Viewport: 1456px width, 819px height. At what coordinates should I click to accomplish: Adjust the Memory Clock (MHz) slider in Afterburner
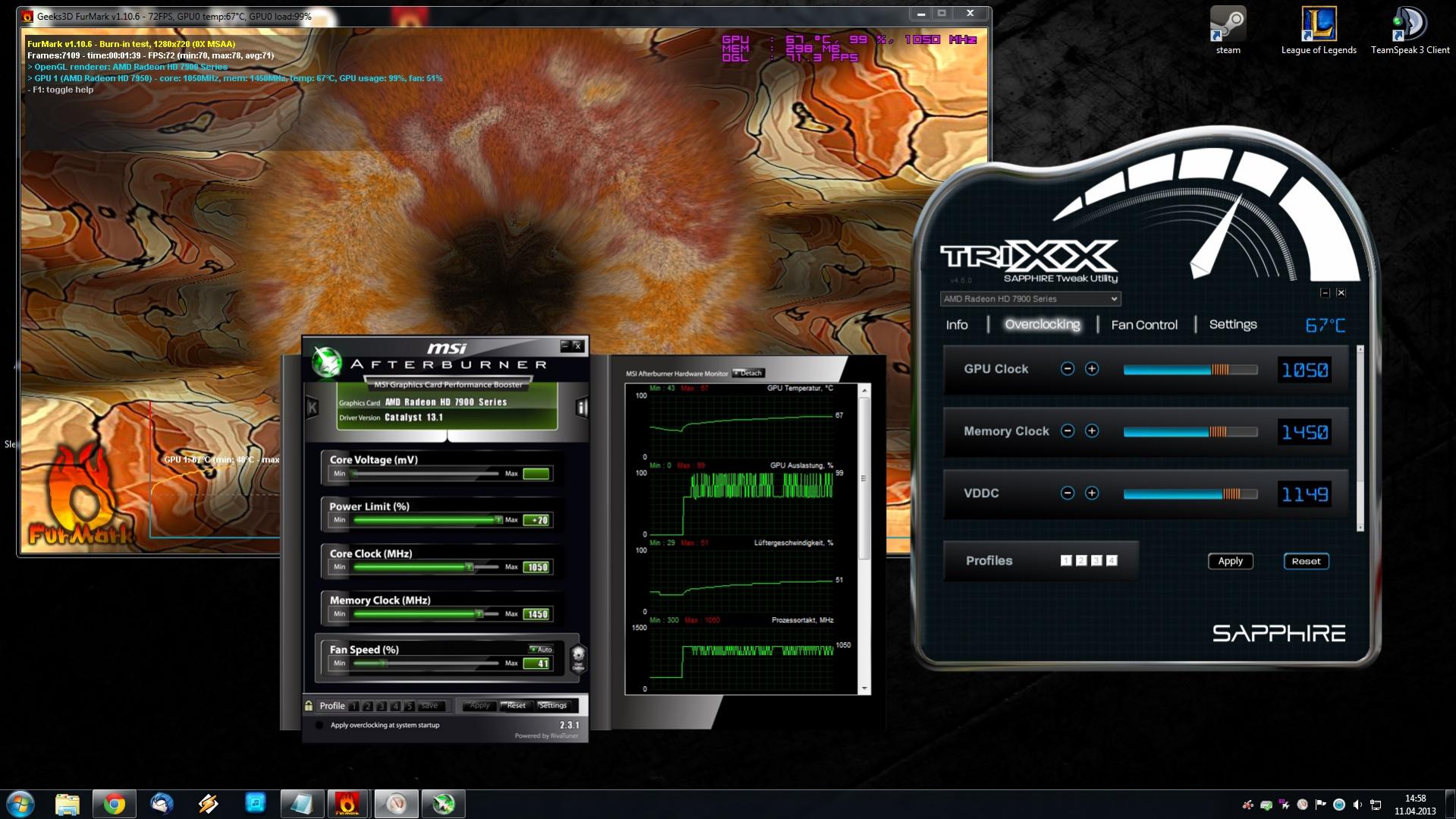coord(426,614)
